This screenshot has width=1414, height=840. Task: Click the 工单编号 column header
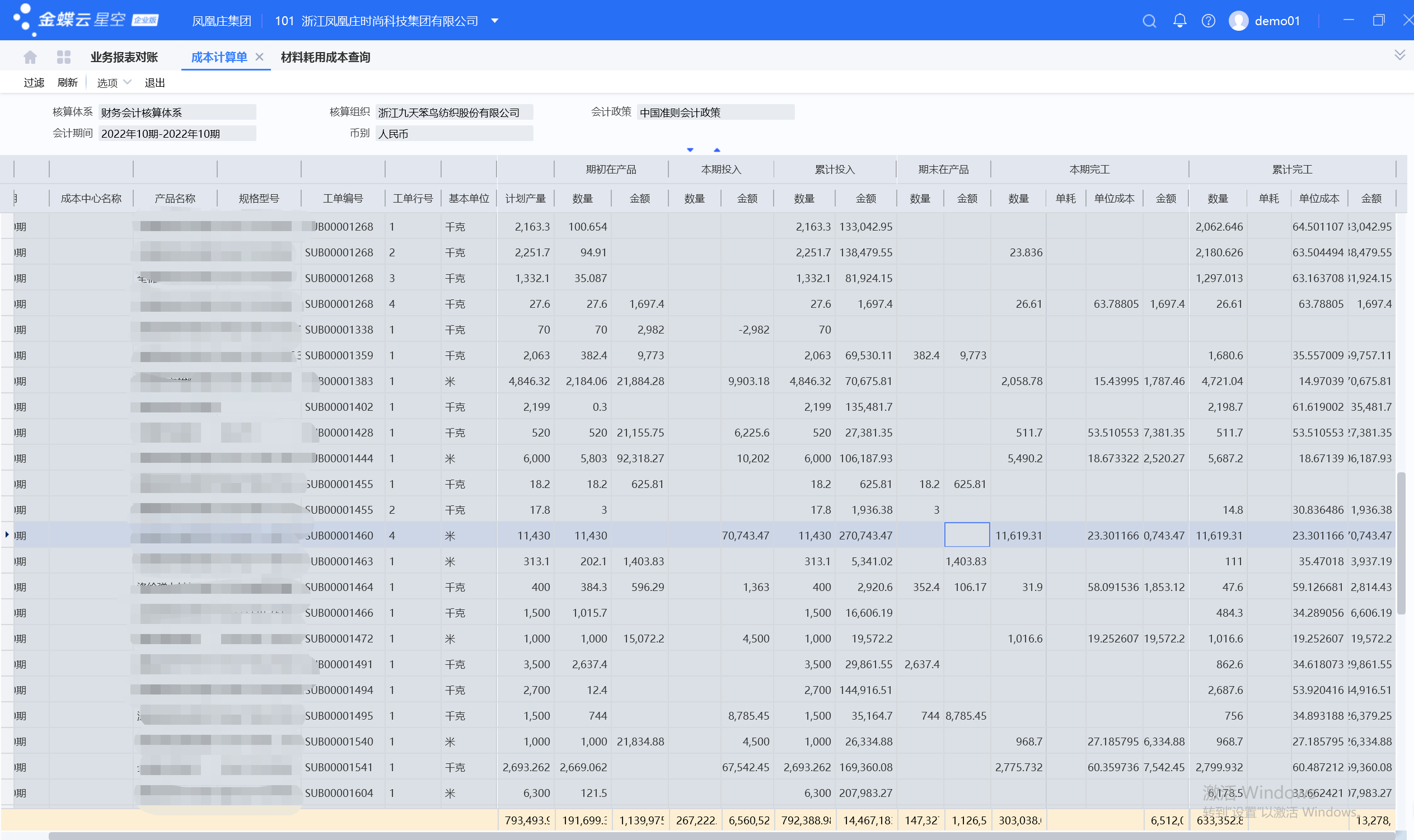point(343,198)
